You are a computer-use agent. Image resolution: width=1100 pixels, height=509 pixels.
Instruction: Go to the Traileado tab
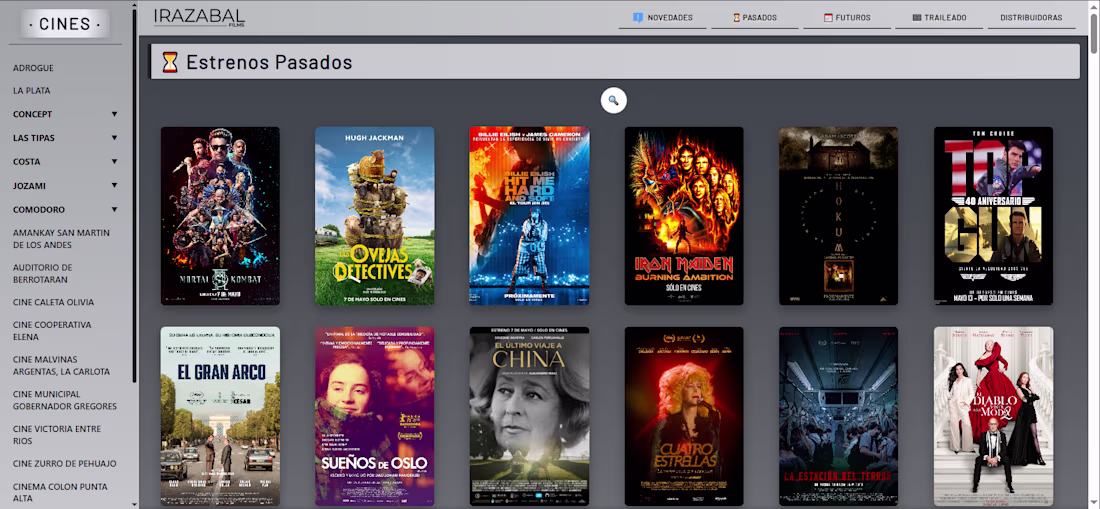click(939, 18)
